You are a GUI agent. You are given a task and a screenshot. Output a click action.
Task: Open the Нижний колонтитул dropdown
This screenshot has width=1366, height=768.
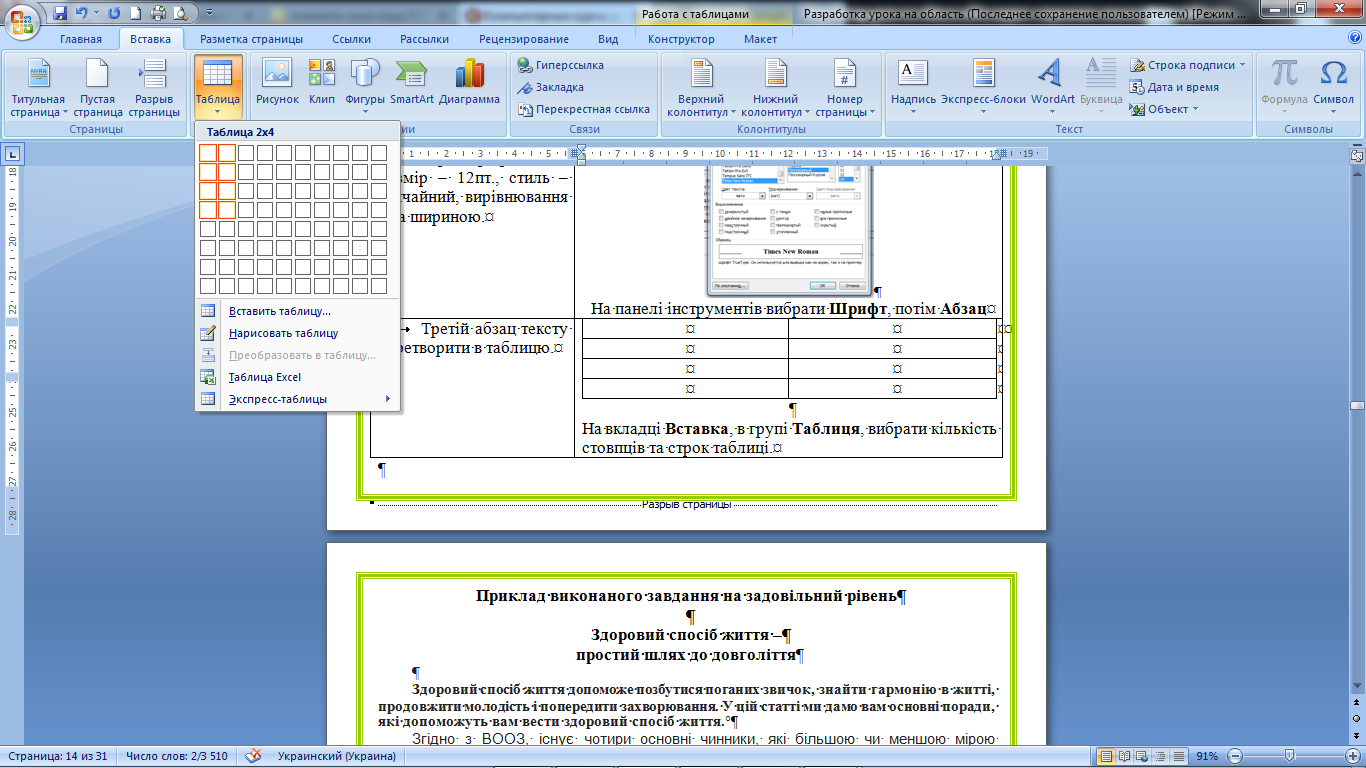tap(776, 87)
